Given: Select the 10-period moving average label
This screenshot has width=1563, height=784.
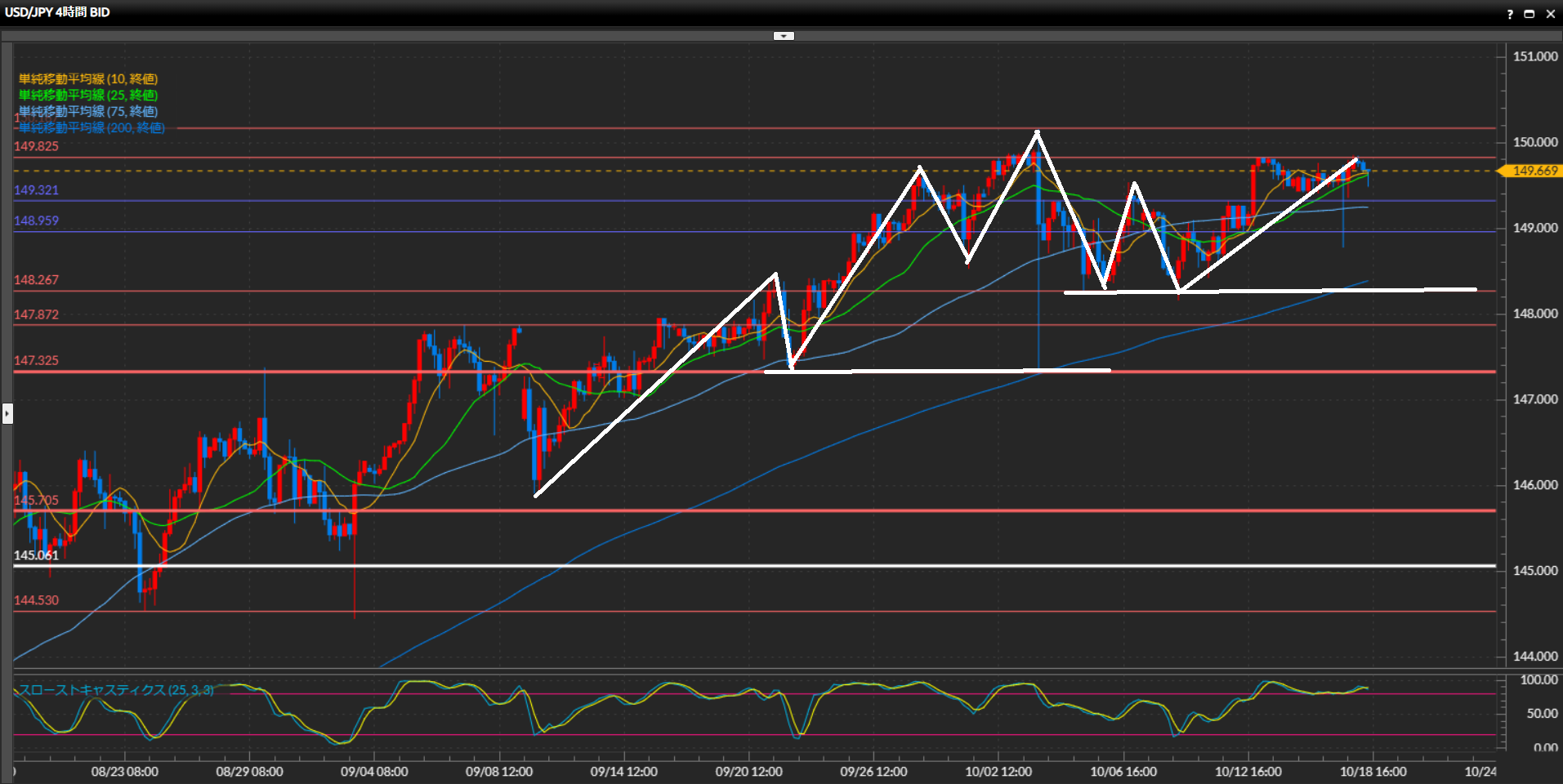Looking at the screenshot, I should click(88, 79).
